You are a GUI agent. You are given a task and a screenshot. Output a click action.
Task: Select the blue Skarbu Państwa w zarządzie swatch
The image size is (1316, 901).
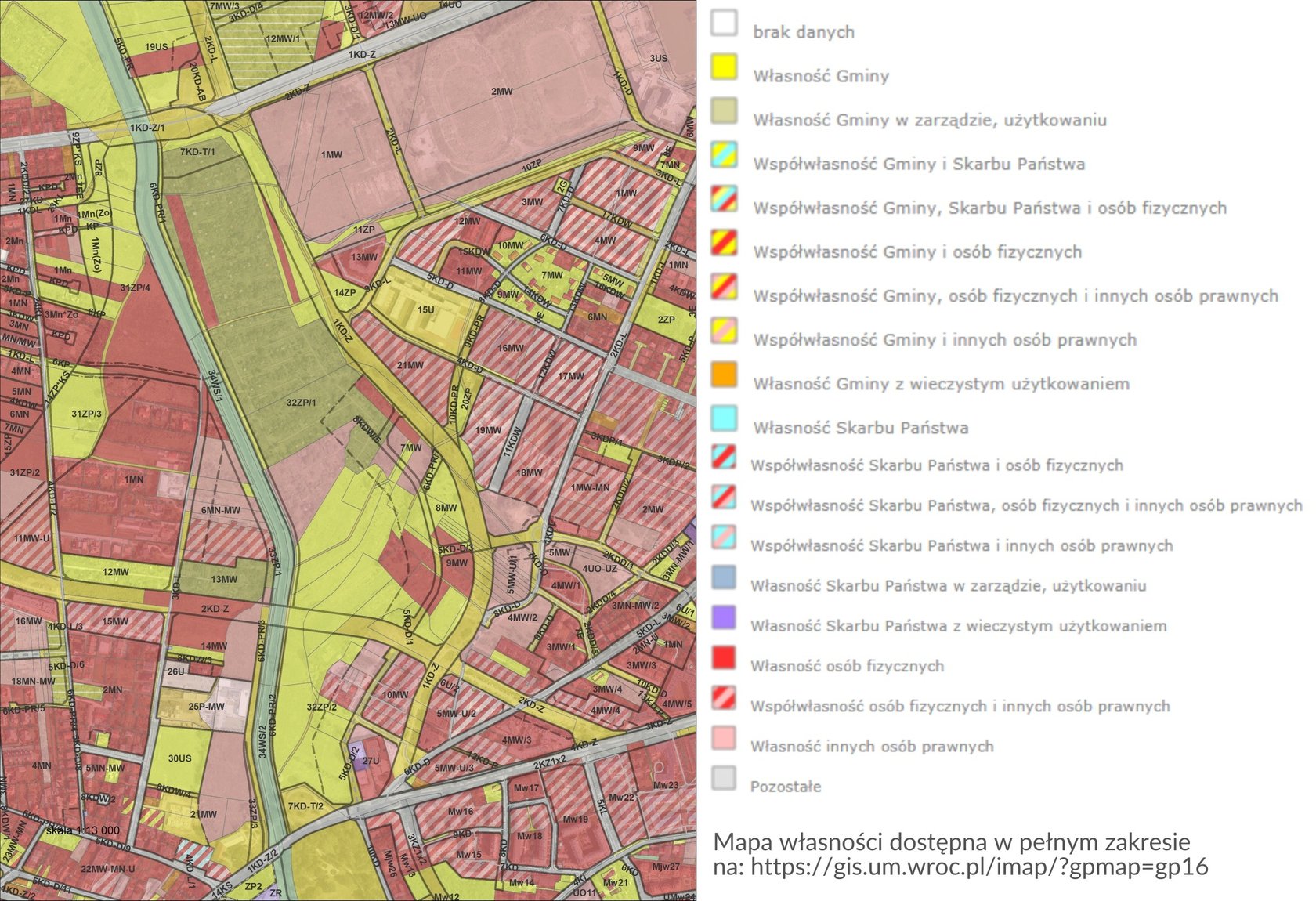tap(724, 577)
